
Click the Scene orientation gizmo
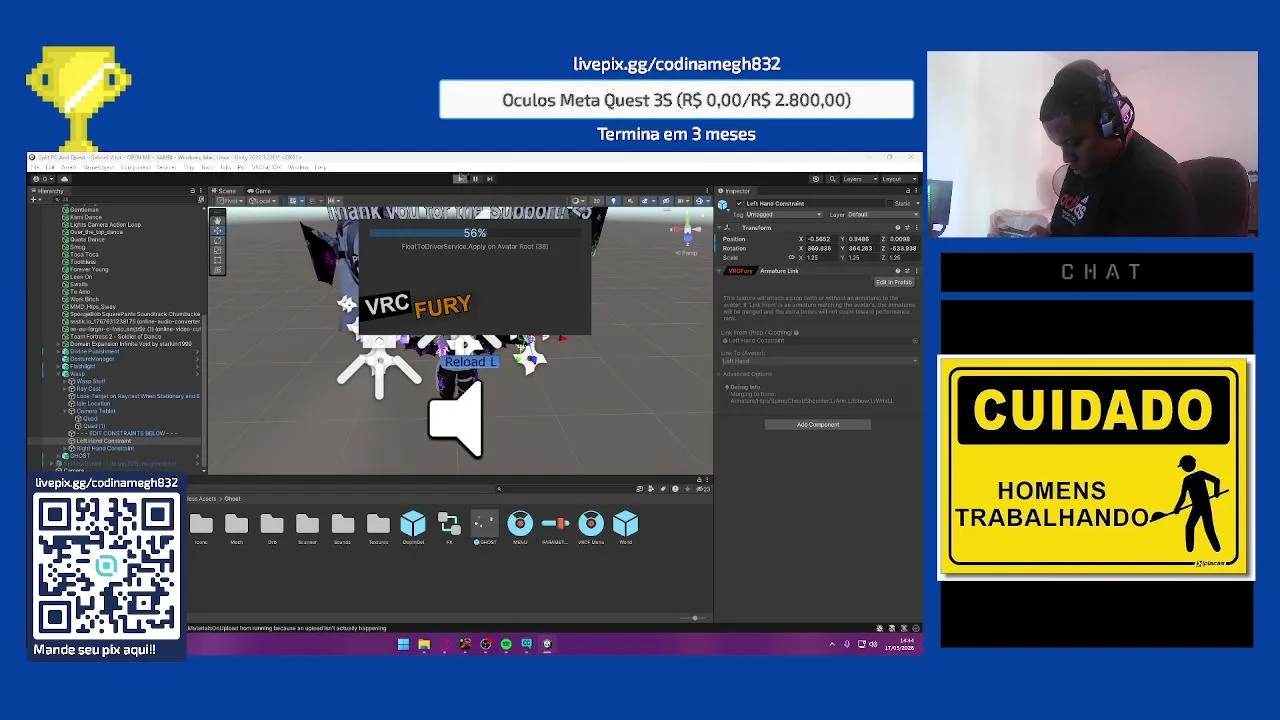687,231
